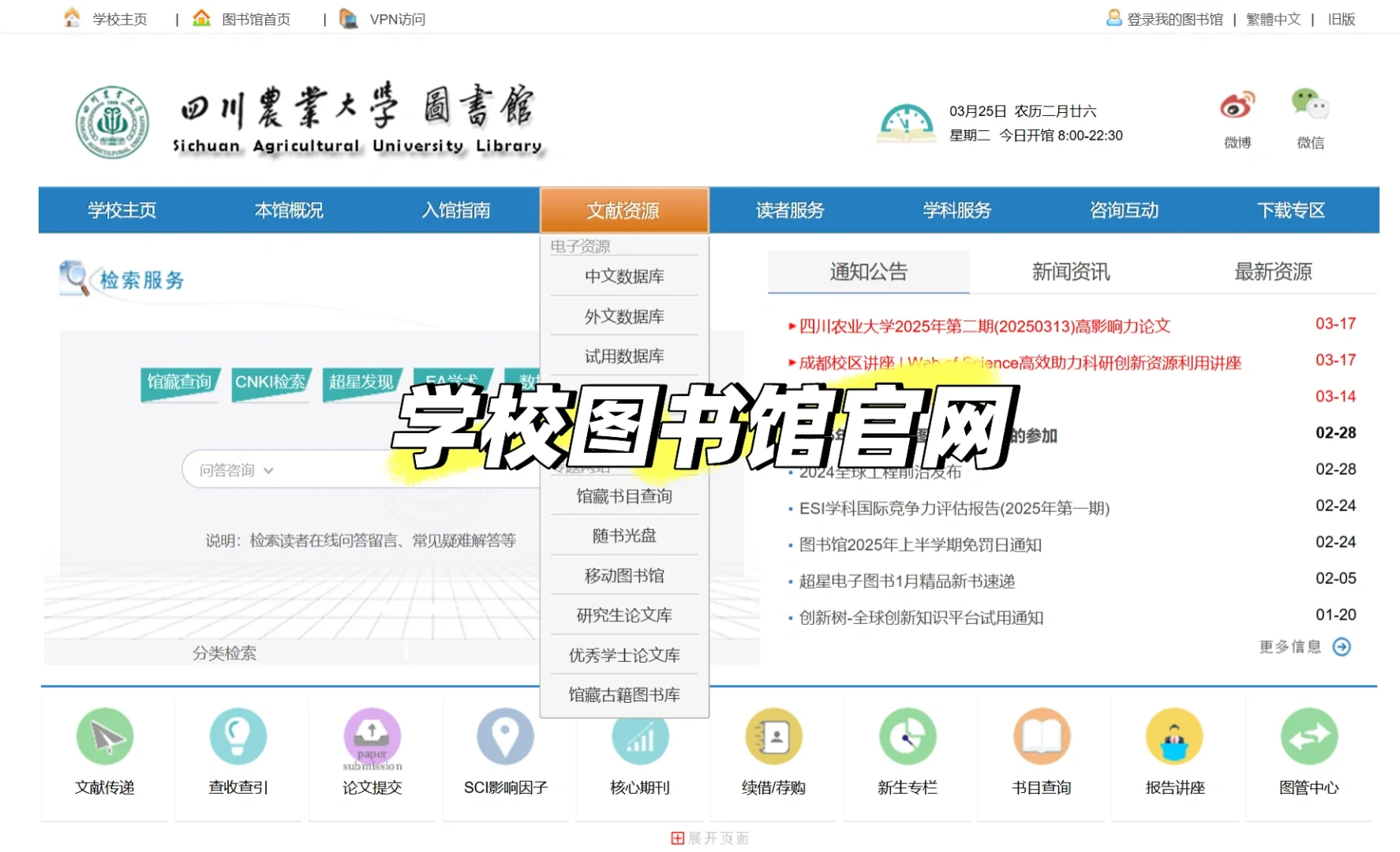
Task: Select 优秀学士论文库 in dropdown menu
Action: point(624,656)
